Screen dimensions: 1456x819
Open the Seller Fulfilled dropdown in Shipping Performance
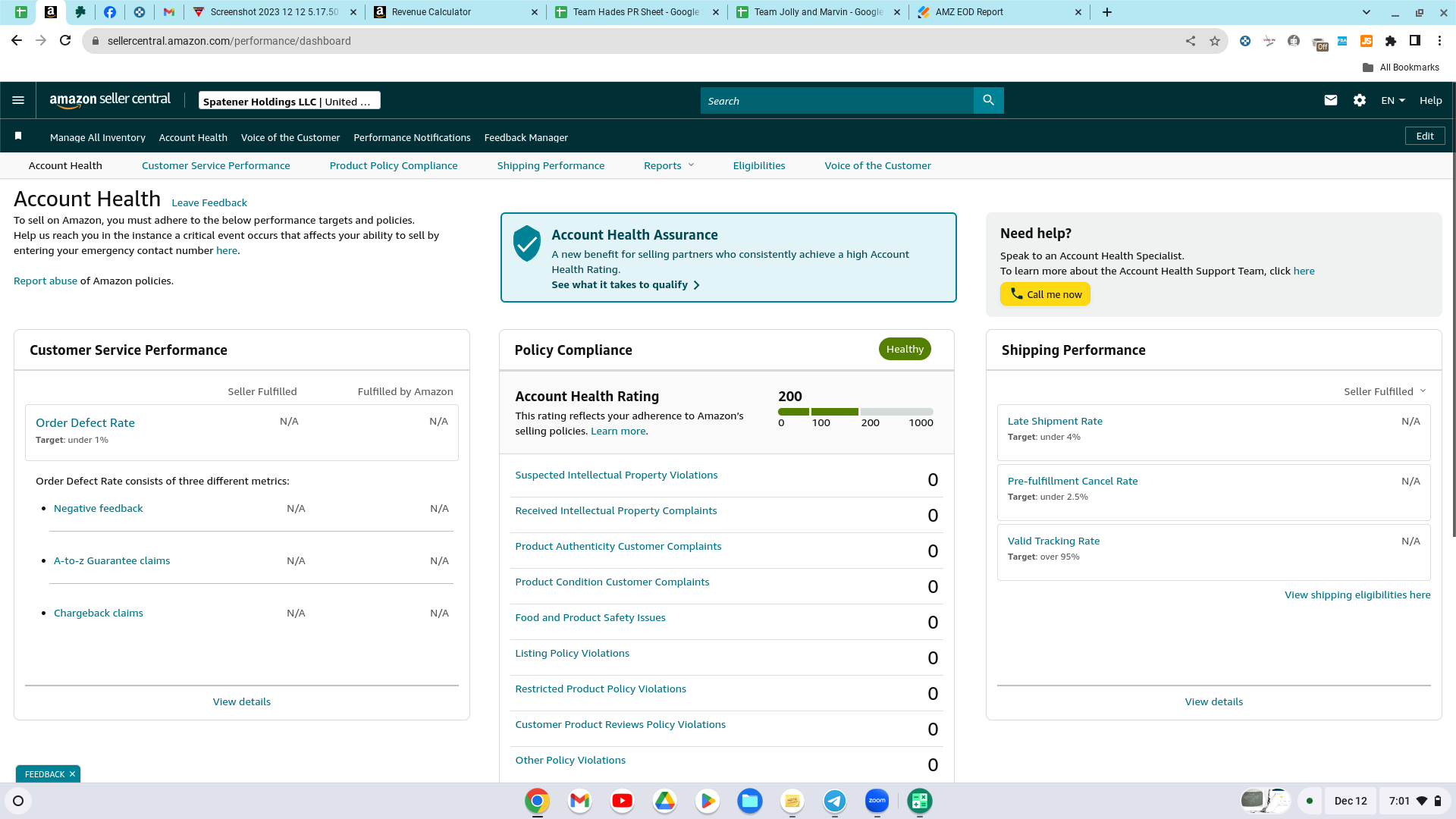1385,391
